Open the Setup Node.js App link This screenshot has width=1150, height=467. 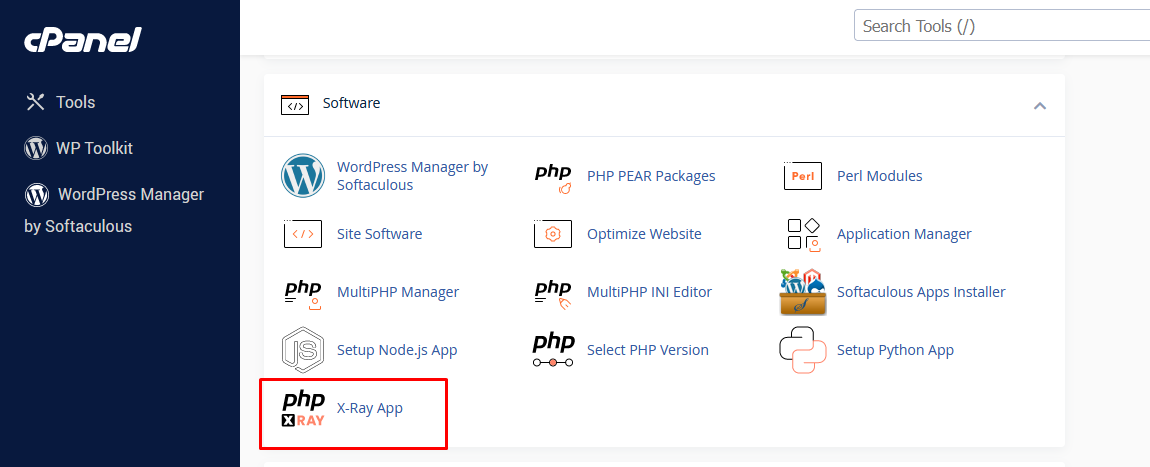point(397,350)
